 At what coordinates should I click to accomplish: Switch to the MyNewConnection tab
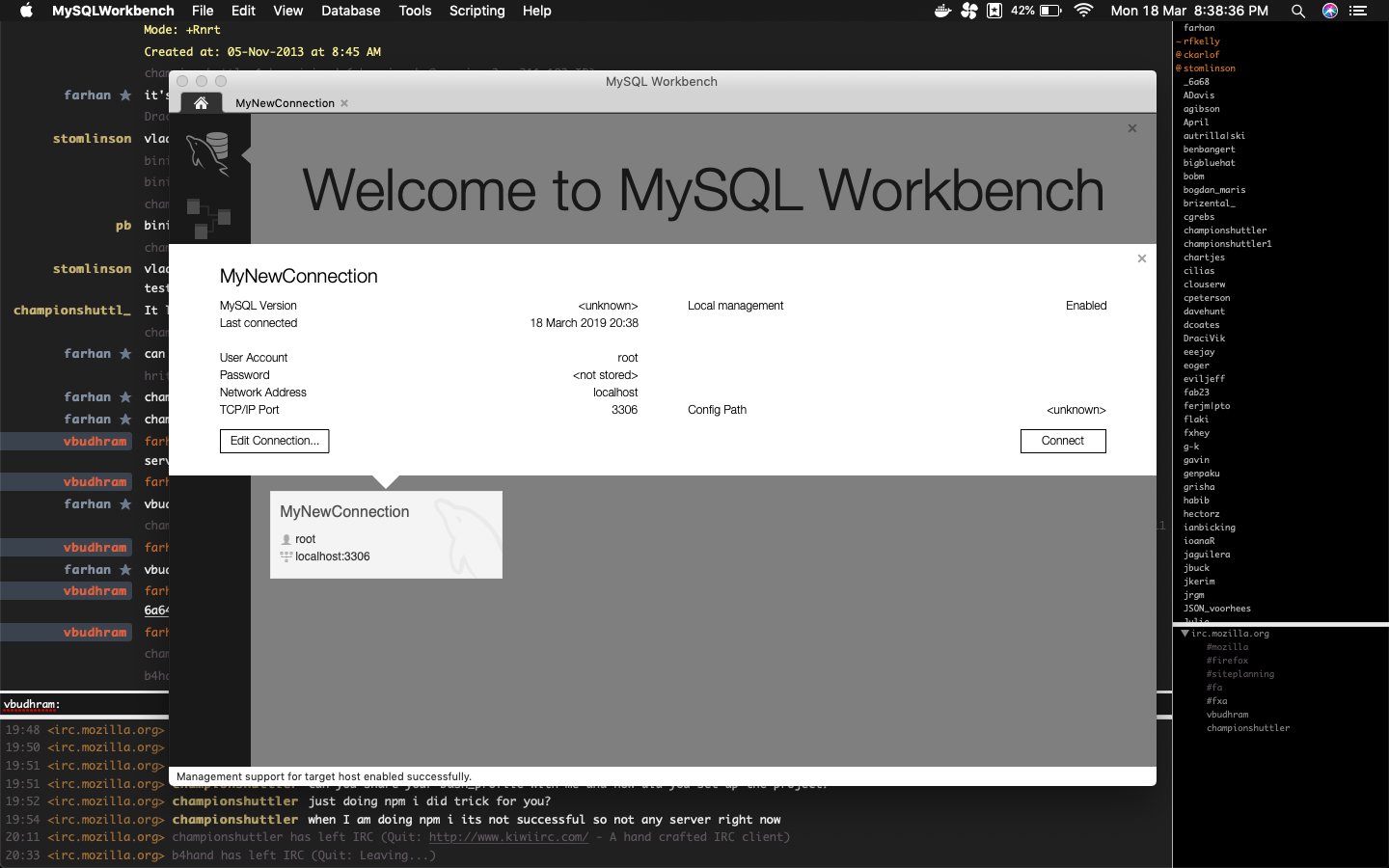click(285, 103)
